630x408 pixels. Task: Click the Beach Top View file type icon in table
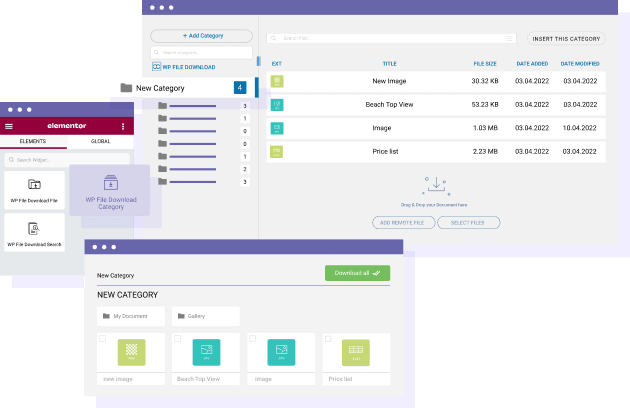277,104
